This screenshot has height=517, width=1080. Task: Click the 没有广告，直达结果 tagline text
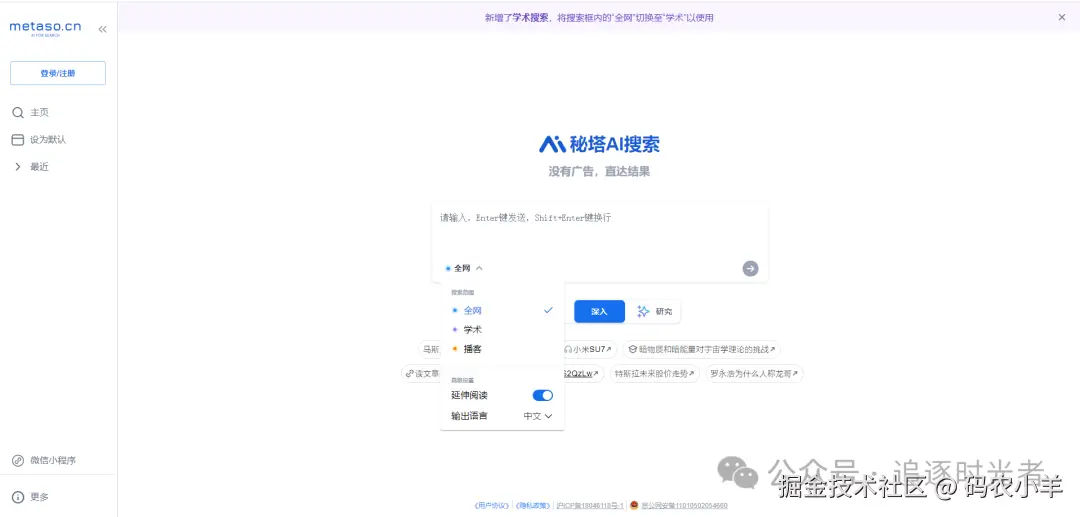(x=599, y=171)
